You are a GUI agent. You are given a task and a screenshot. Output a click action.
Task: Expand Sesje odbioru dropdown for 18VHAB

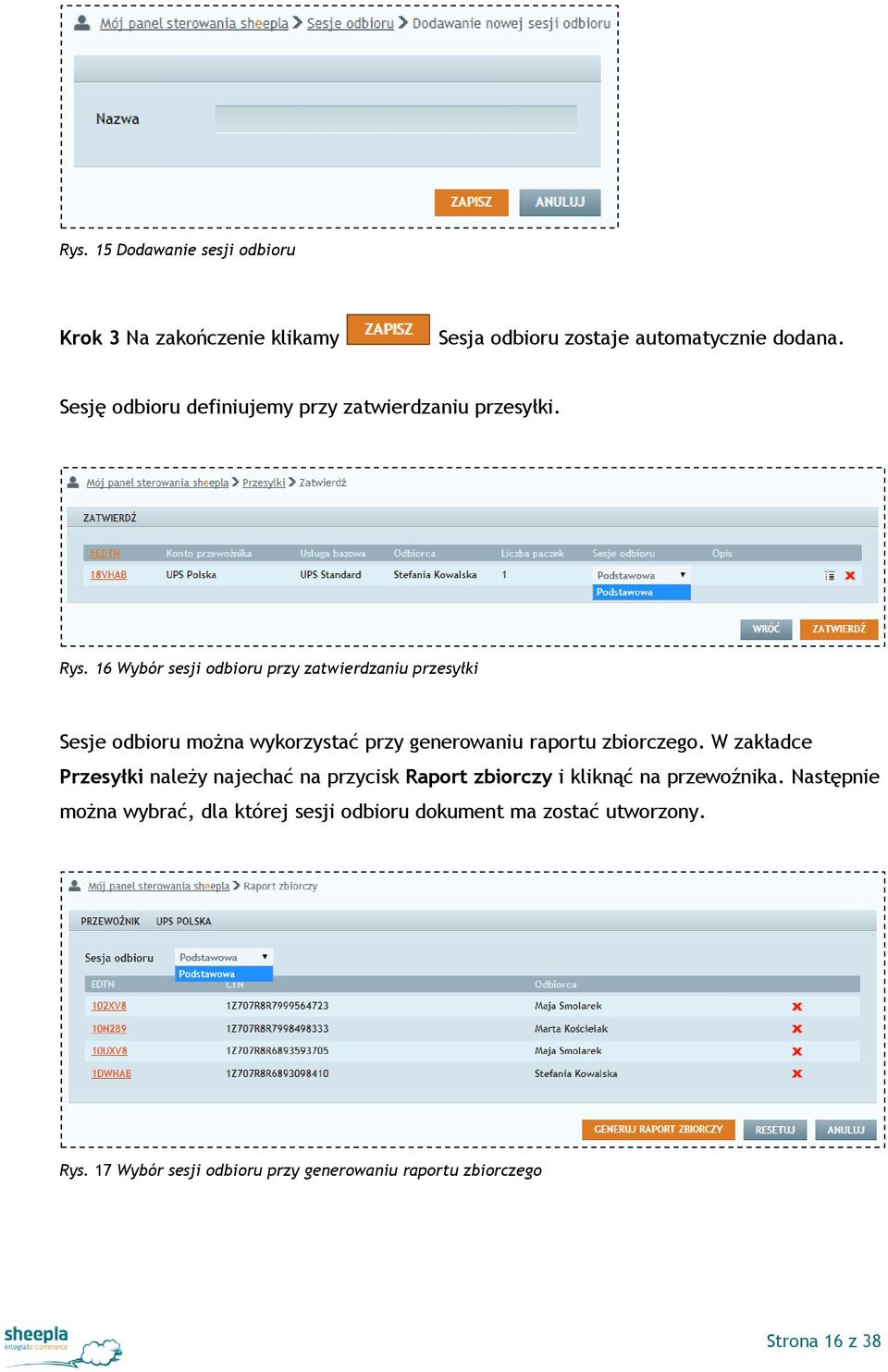pos(642,575)
